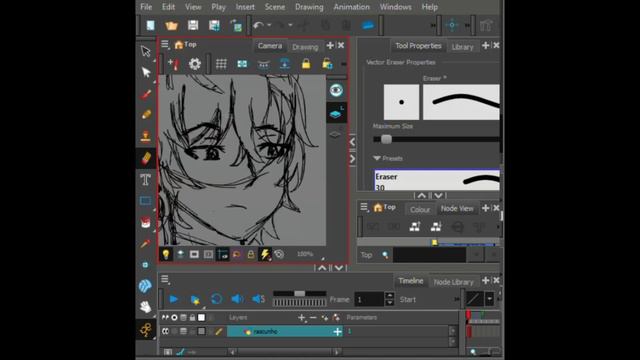Play the scene with Play button
This screenshot has width=640, height=360.
tap(174, 299)
